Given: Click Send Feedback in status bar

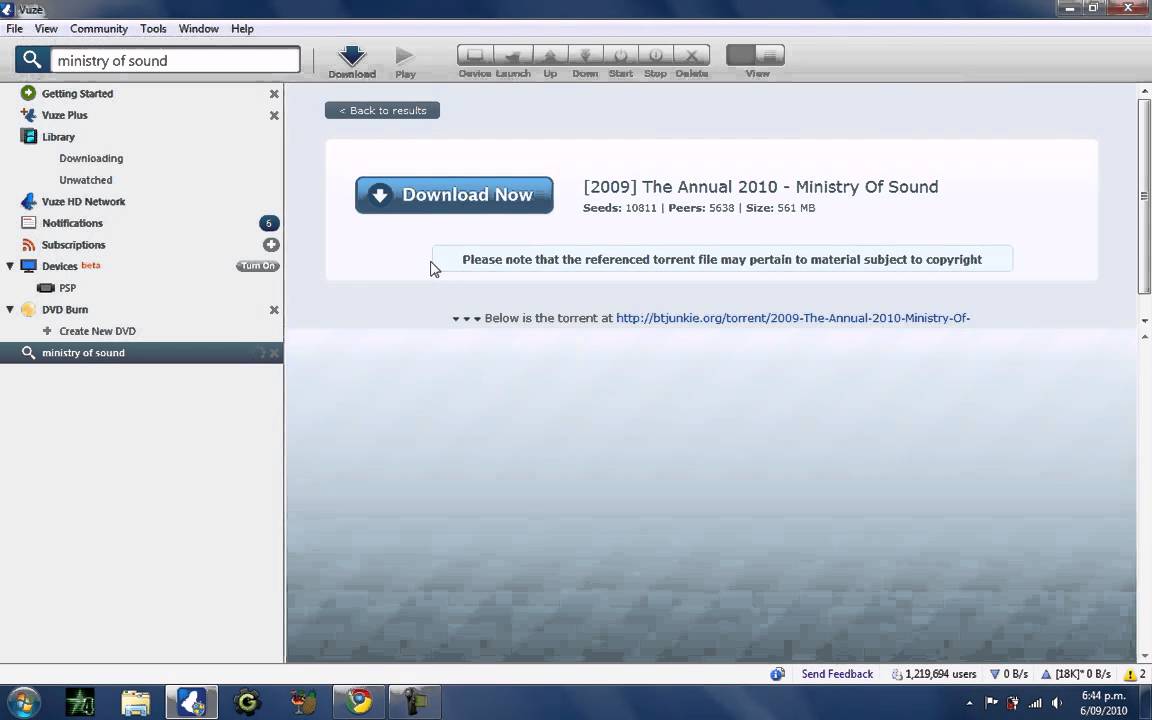Looking at the screenshot, I should [x=837, y=674].
